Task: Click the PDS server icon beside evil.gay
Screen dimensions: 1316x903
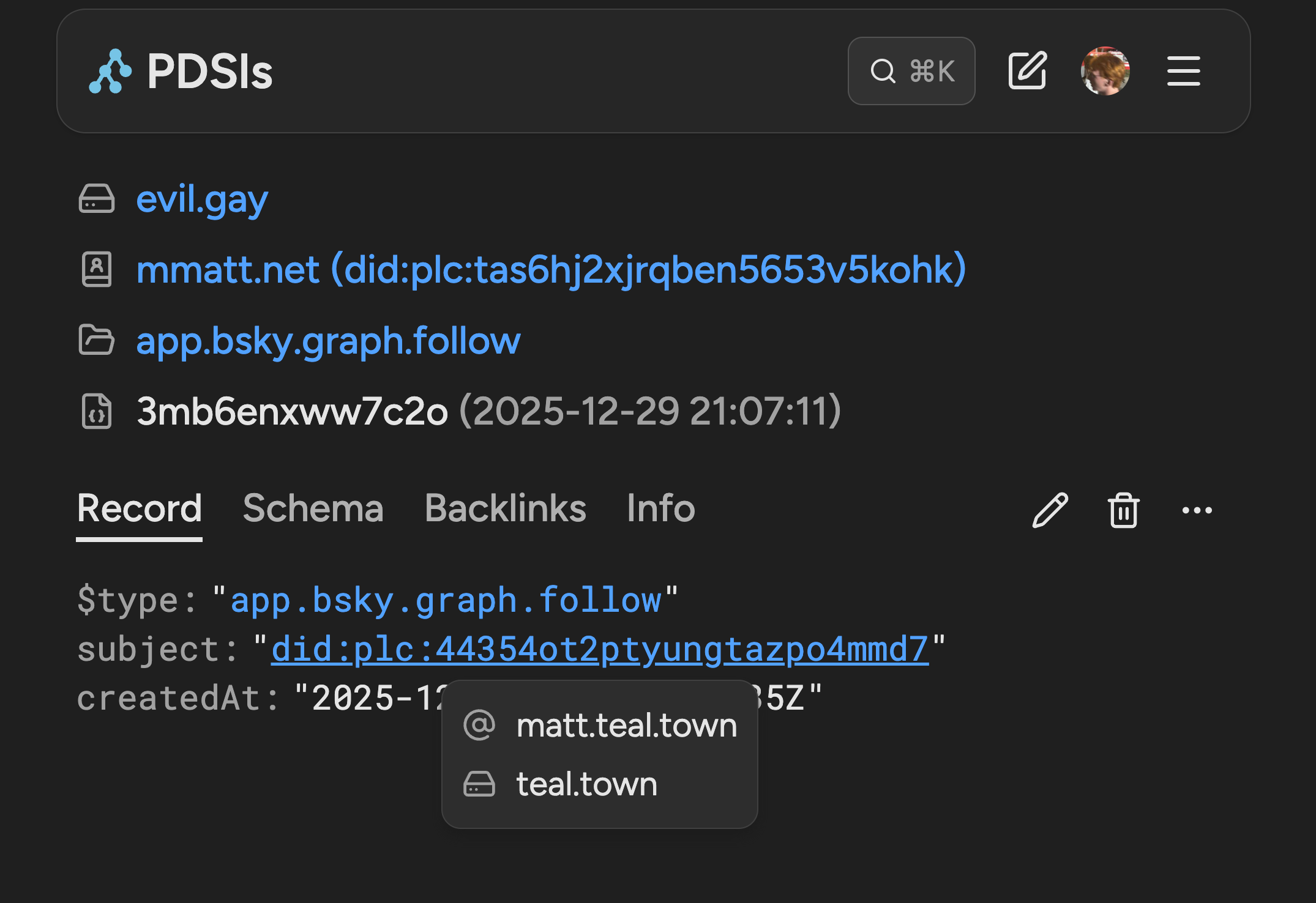Action: 97,199
